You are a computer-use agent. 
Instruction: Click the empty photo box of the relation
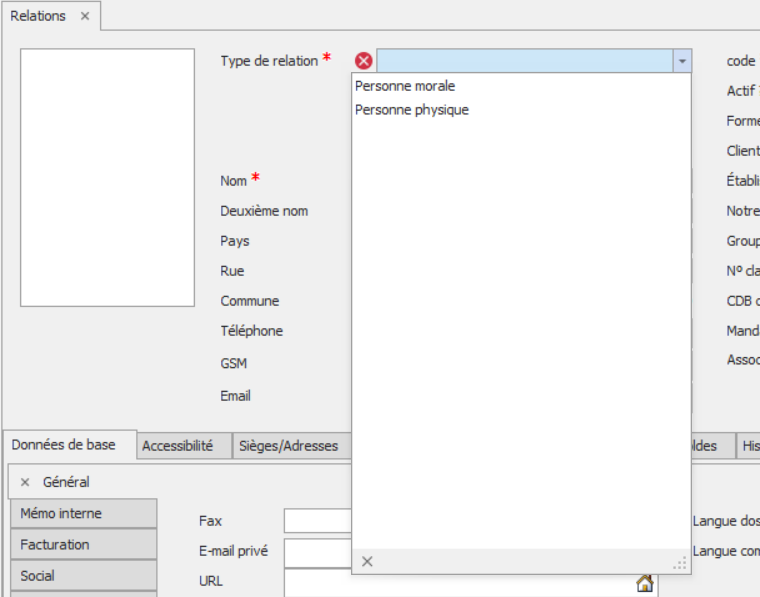(108, 177)
